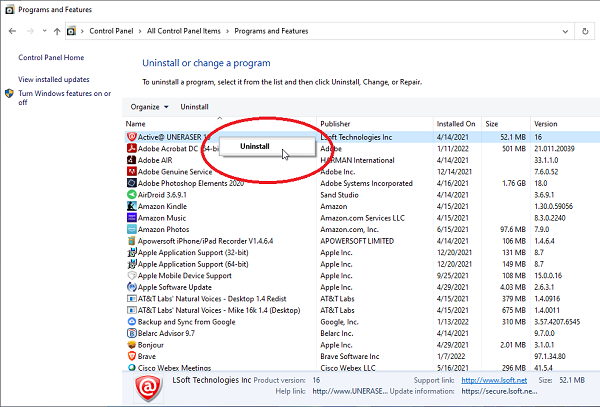The height and width of the screenshot is (407, 600).
Task: Click Uninstall in the toolbar
Action: pos(194,107)
